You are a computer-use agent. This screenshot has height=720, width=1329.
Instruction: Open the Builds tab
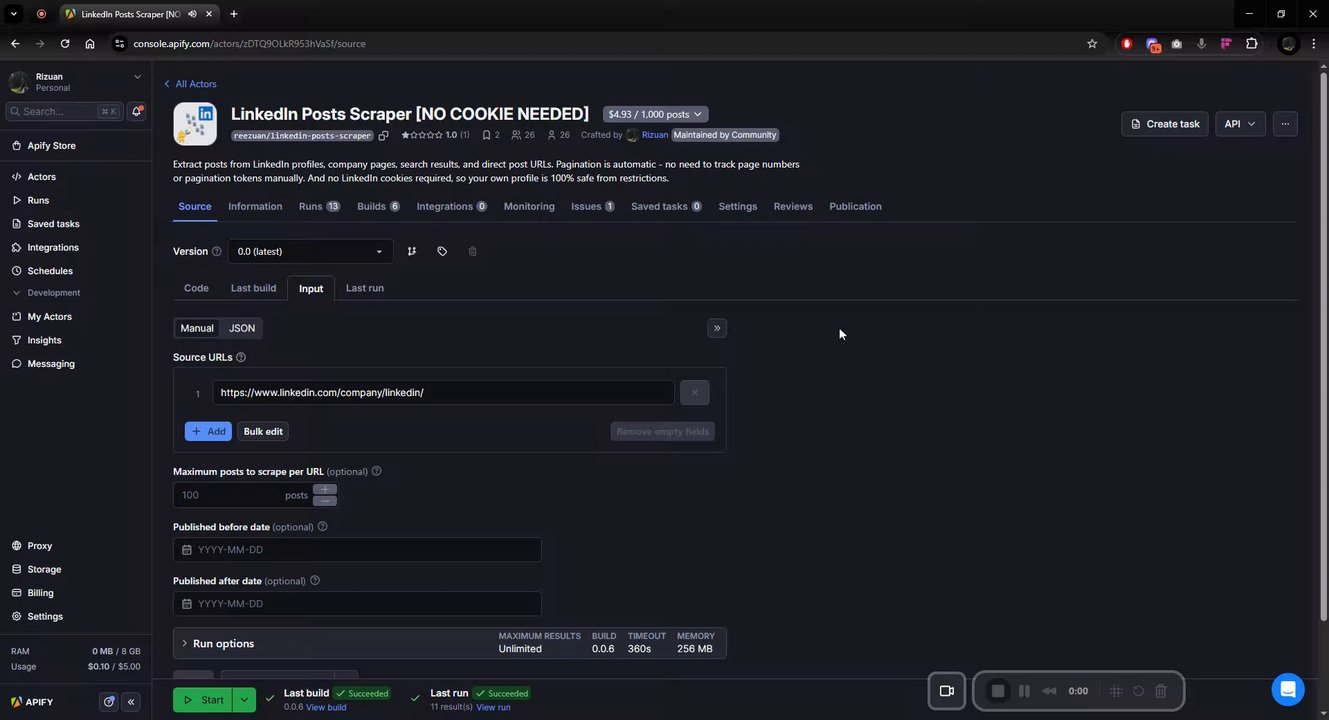coord(378,206)
